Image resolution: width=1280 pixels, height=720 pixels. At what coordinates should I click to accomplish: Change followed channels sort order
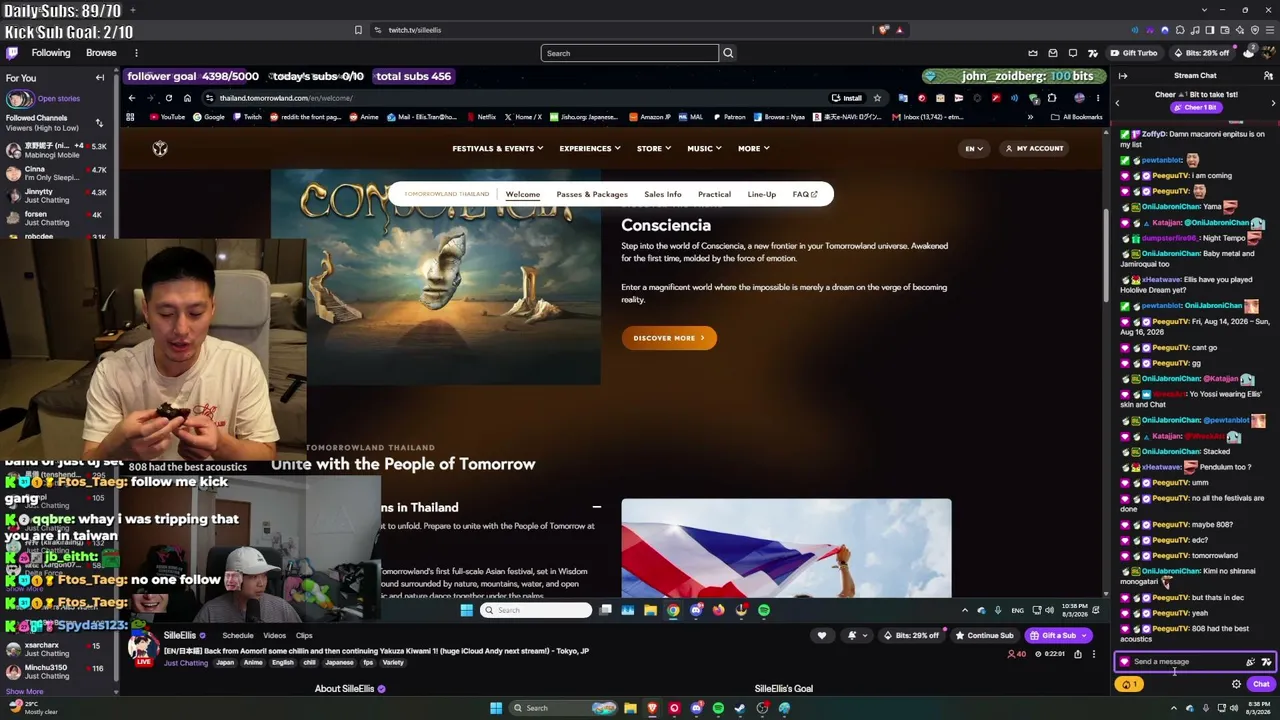[x=99, y=123]
